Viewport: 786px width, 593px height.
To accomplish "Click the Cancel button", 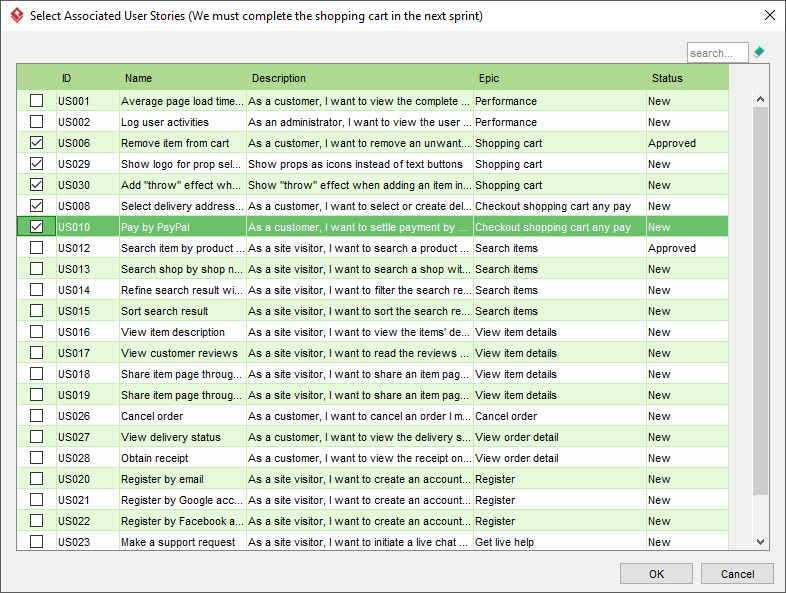I will 737,573.
